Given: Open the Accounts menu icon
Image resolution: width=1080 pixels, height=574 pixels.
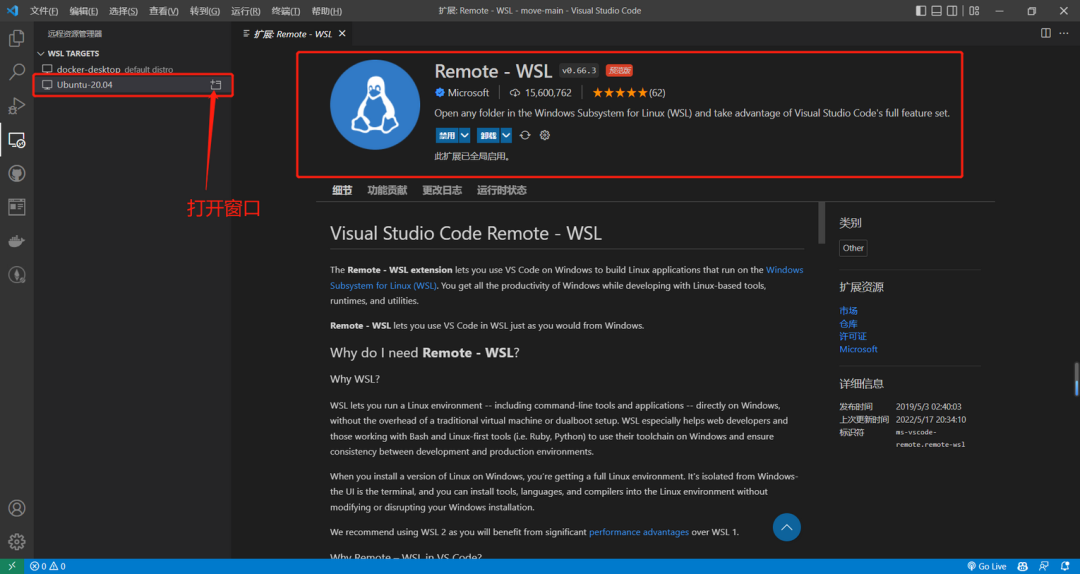Looking at the screenshot, I should click(17, 508).
